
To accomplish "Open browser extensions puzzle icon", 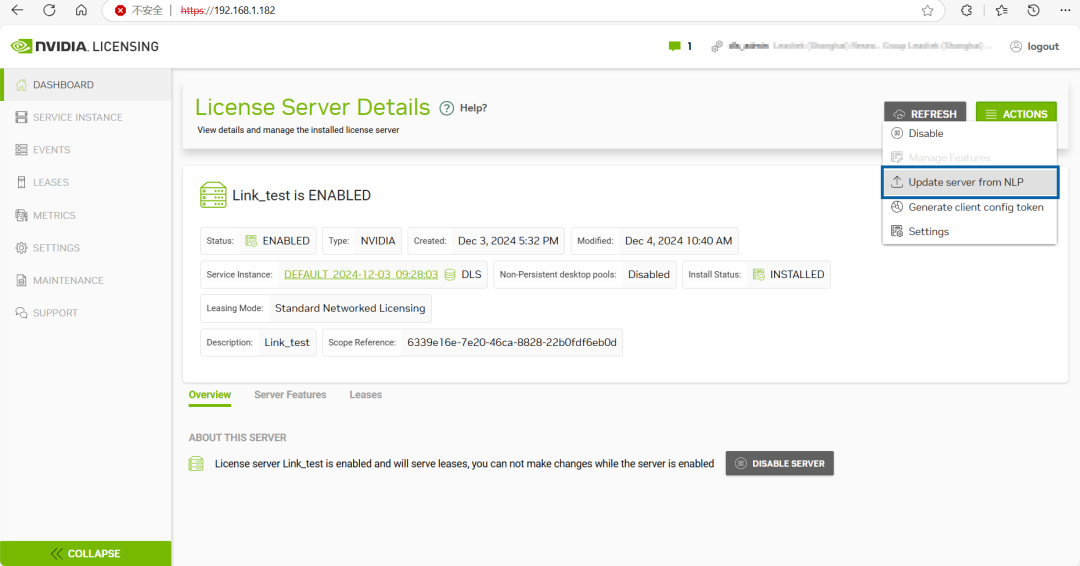I will click(966, 10).
